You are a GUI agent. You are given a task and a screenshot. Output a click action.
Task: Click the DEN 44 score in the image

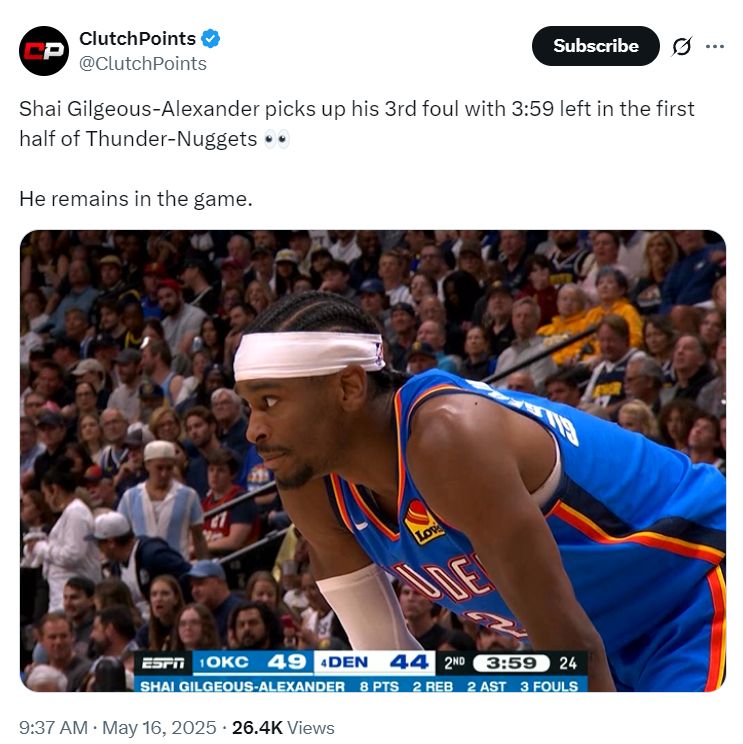[374, 662]
